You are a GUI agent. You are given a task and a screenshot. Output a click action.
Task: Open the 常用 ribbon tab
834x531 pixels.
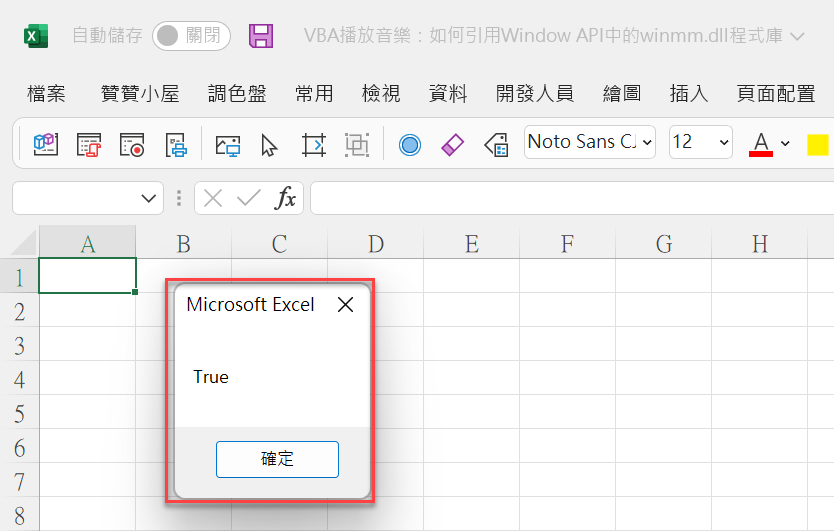tap(314, 94)
